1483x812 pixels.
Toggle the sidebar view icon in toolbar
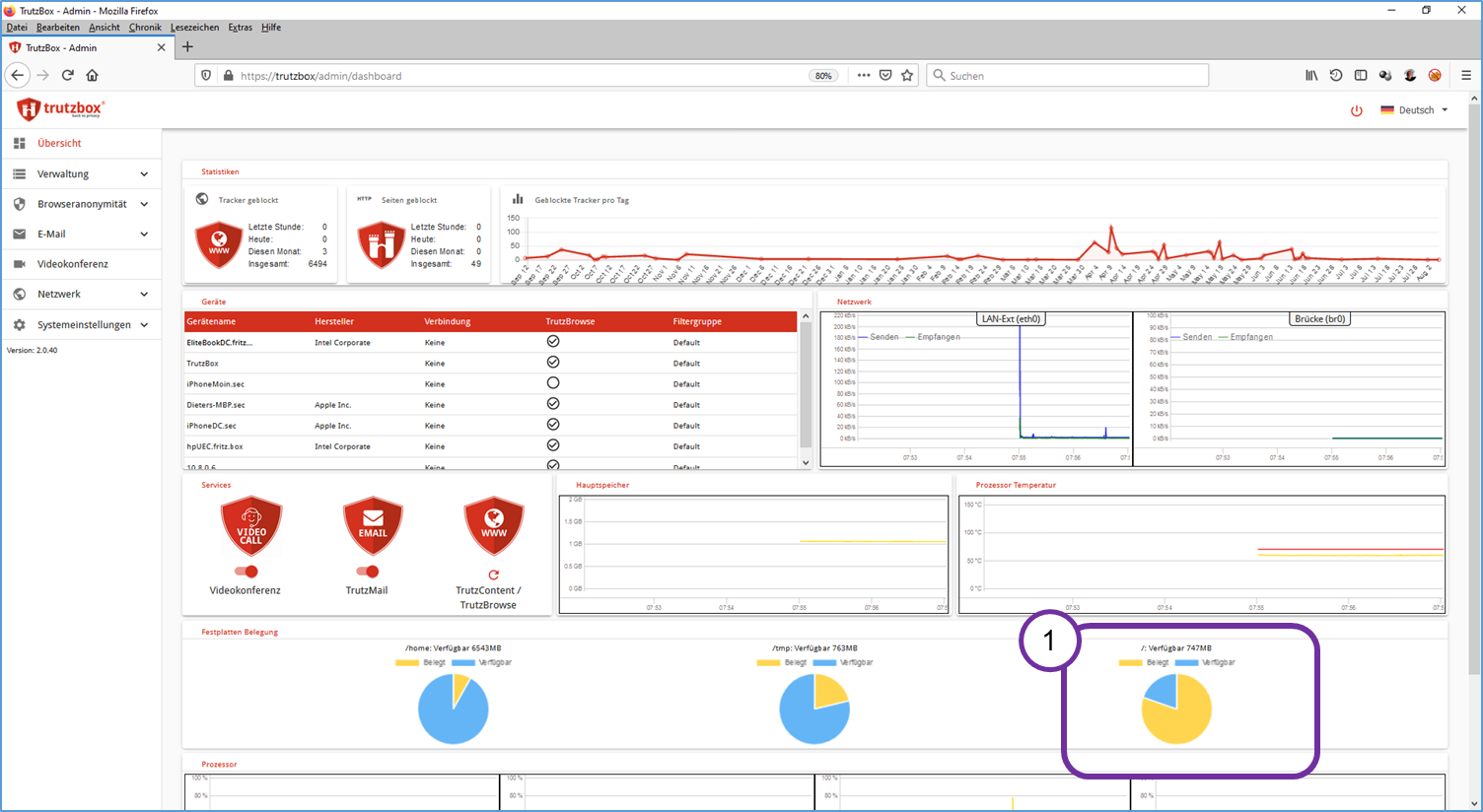click(x=1361, y=75)
